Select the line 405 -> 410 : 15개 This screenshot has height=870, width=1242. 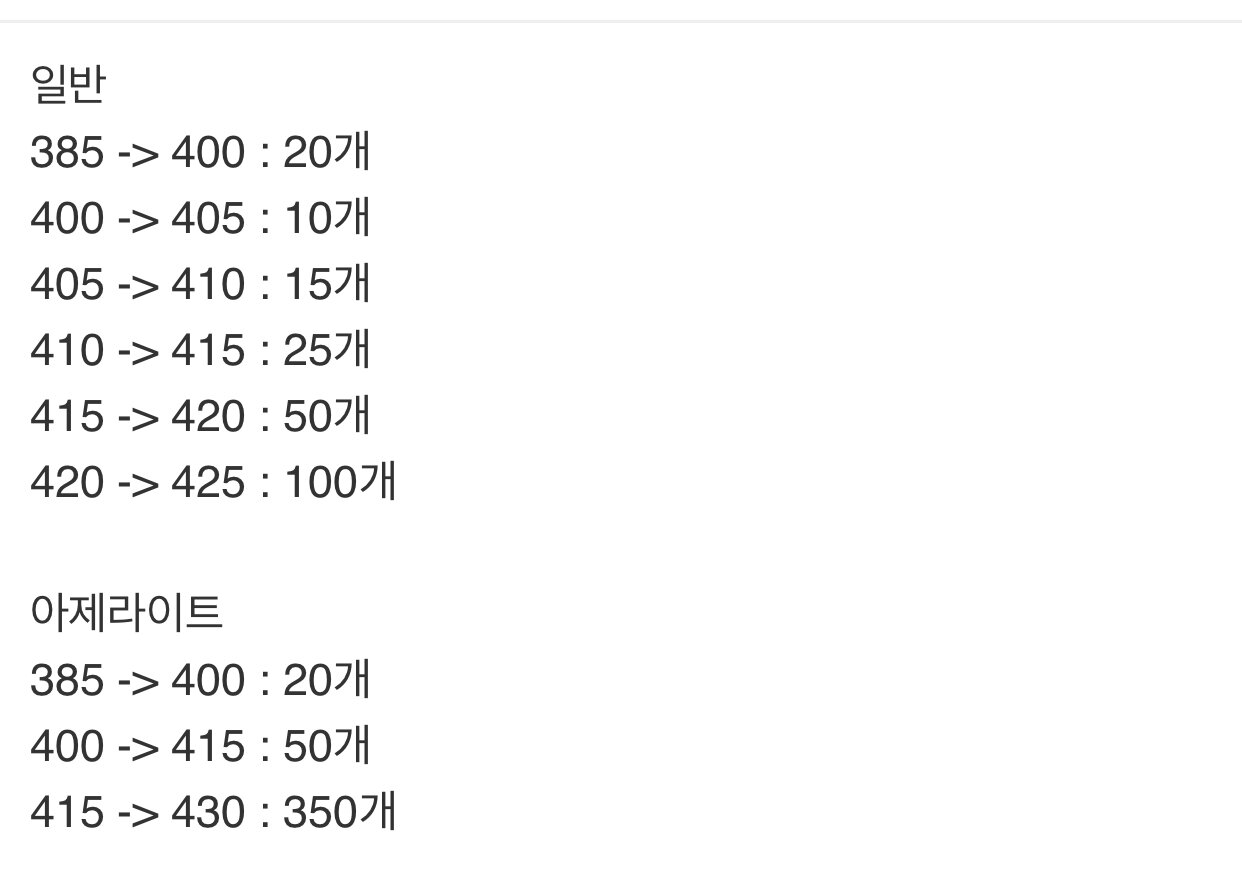[x=201, y=284]
